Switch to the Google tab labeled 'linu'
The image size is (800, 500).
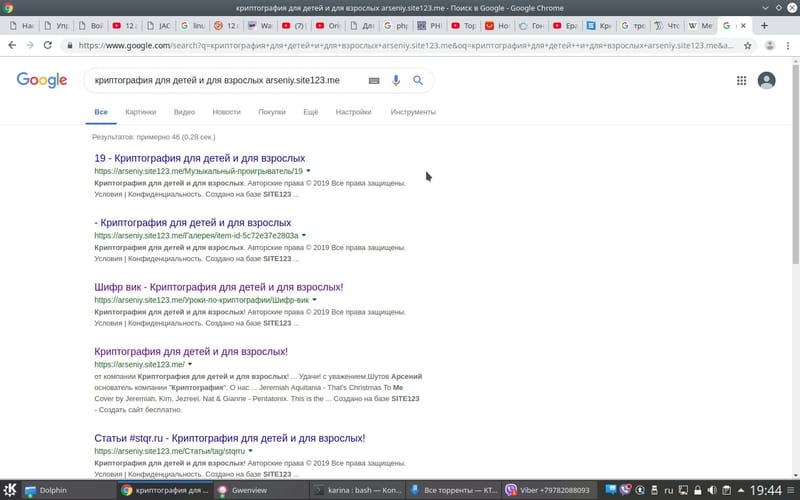pos(192,26)
